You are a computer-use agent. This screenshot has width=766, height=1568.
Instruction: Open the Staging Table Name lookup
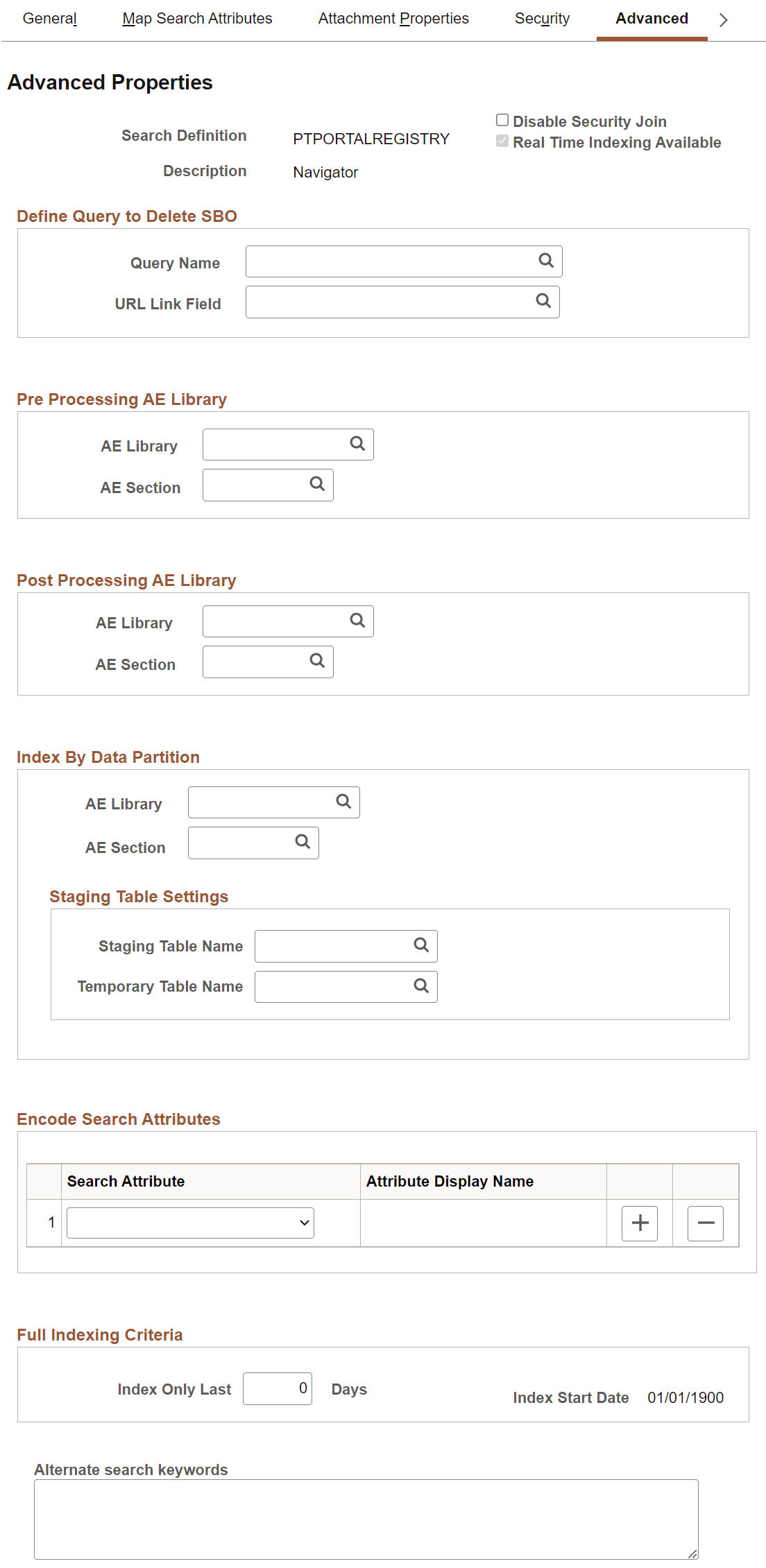click(x=420, y=945)
